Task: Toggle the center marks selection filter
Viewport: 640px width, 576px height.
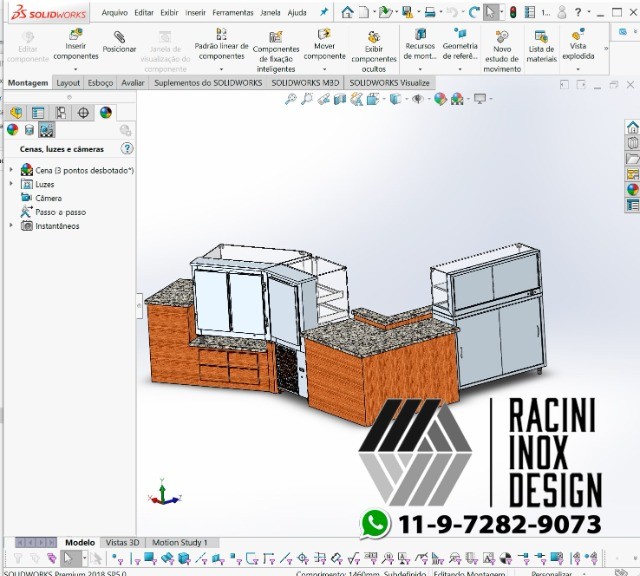Action: [x=303, y=558]
